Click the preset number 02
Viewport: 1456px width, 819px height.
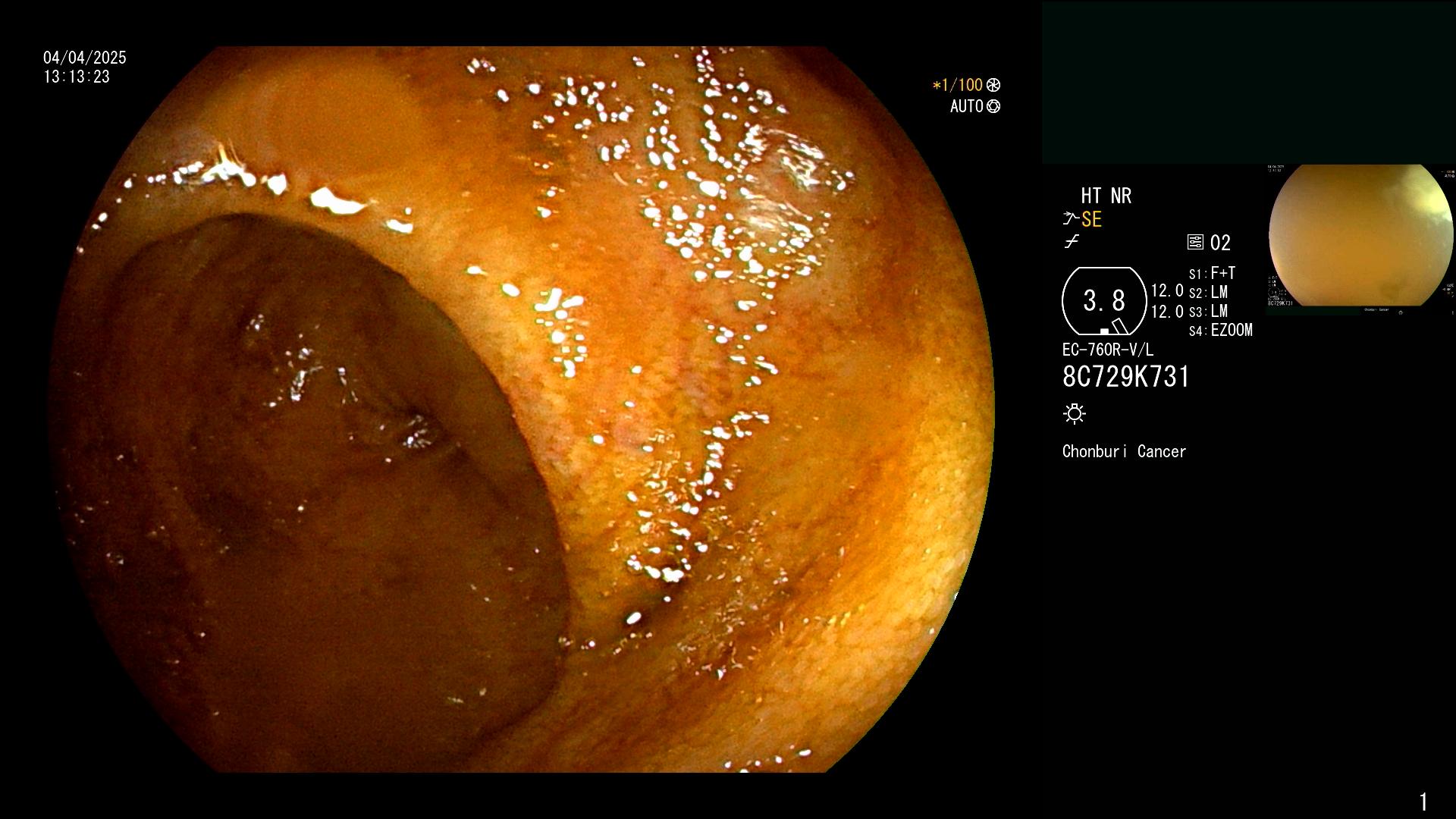(x=1220, y=243)
